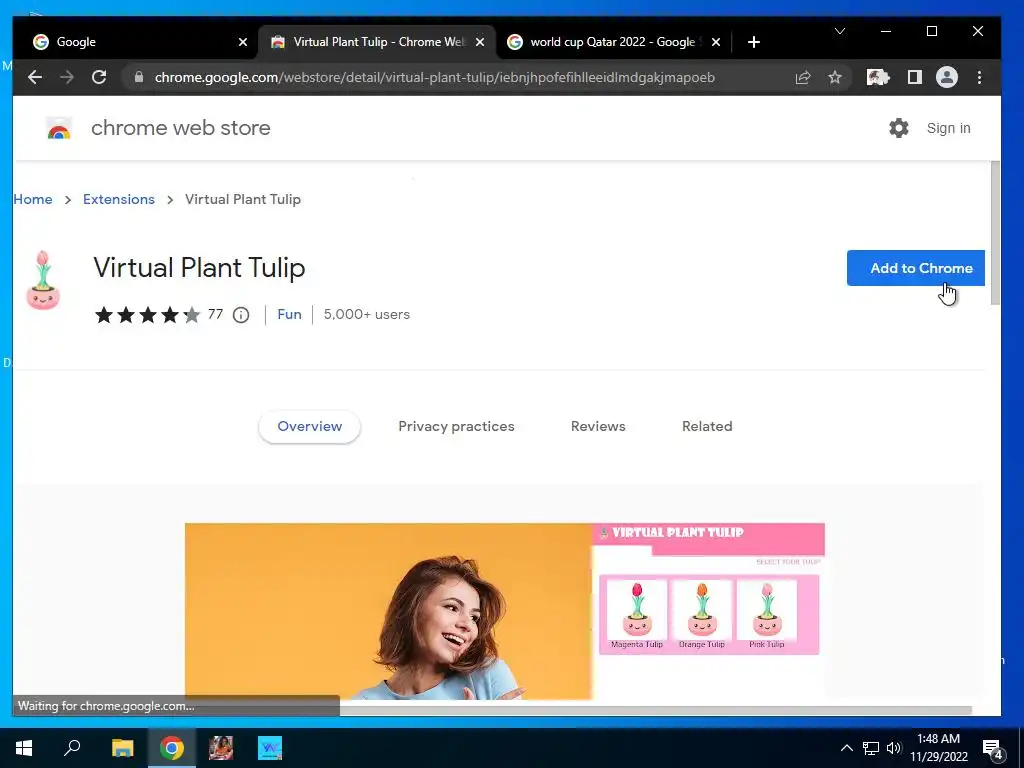Go to the Home breadcrumb link

click(x=33, y=199)
